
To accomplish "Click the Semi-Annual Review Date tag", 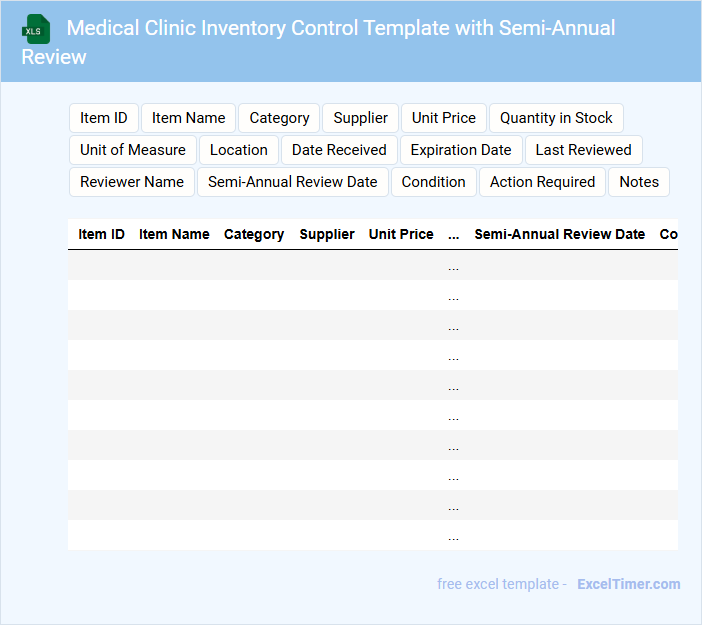I will 293,182.
